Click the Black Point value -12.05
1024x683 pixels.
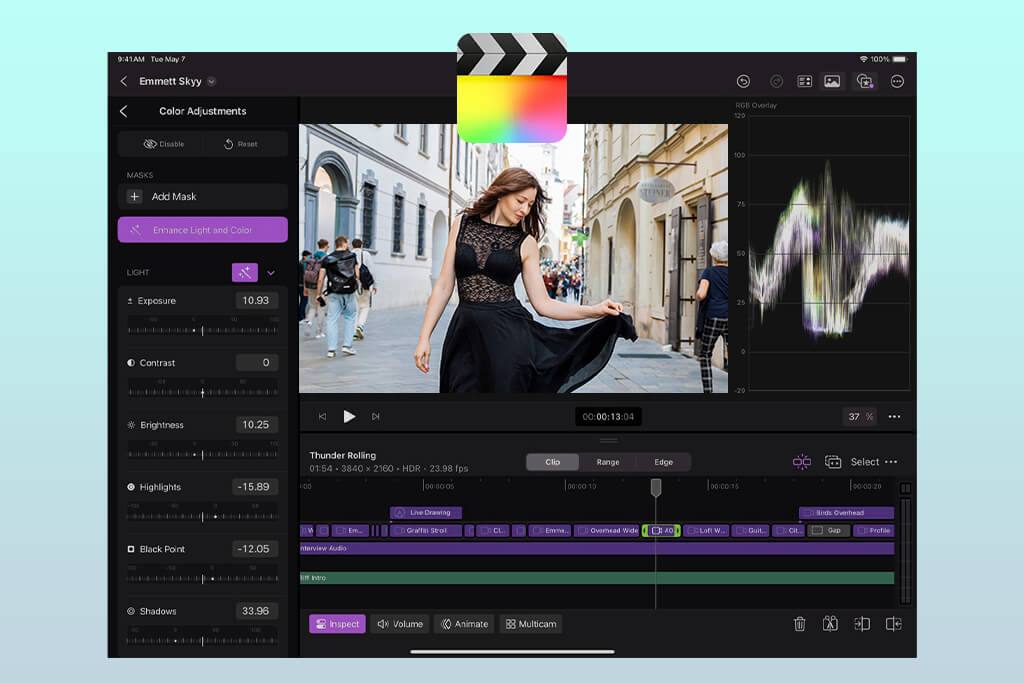point(255,548)
